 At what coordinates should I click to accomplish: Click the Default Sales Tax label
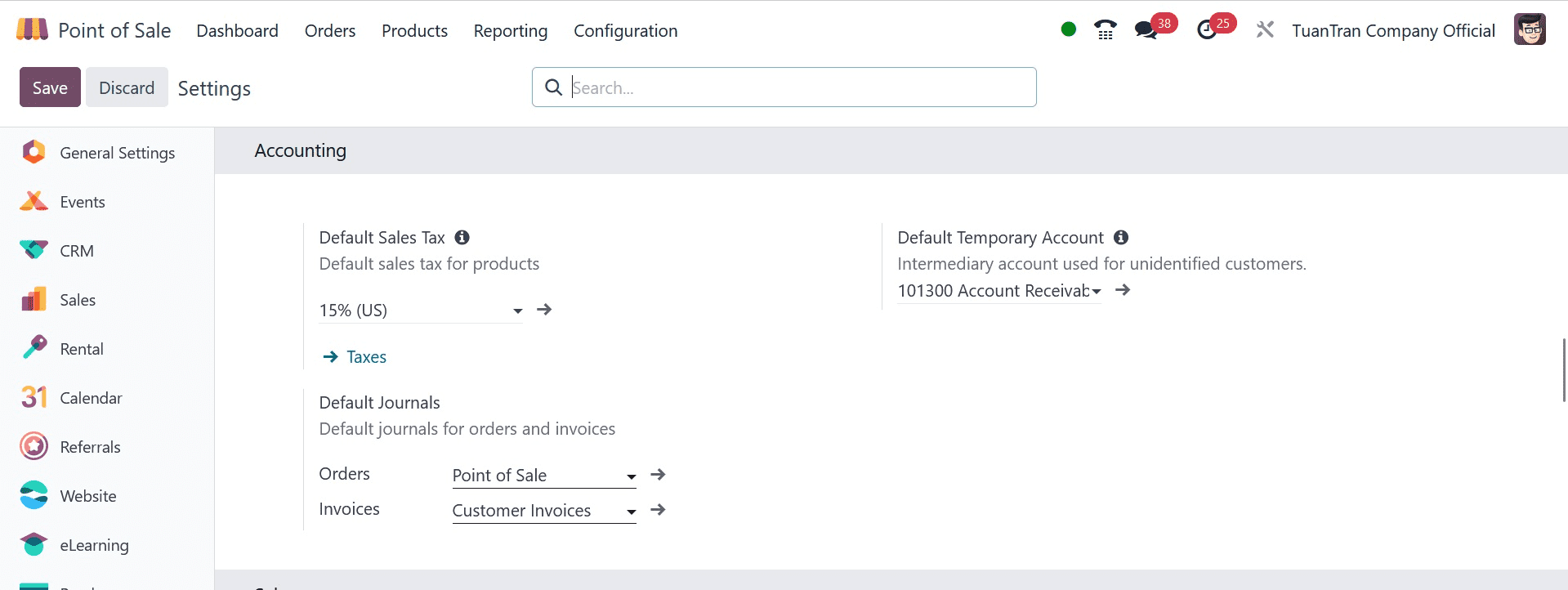pos(382,237)
